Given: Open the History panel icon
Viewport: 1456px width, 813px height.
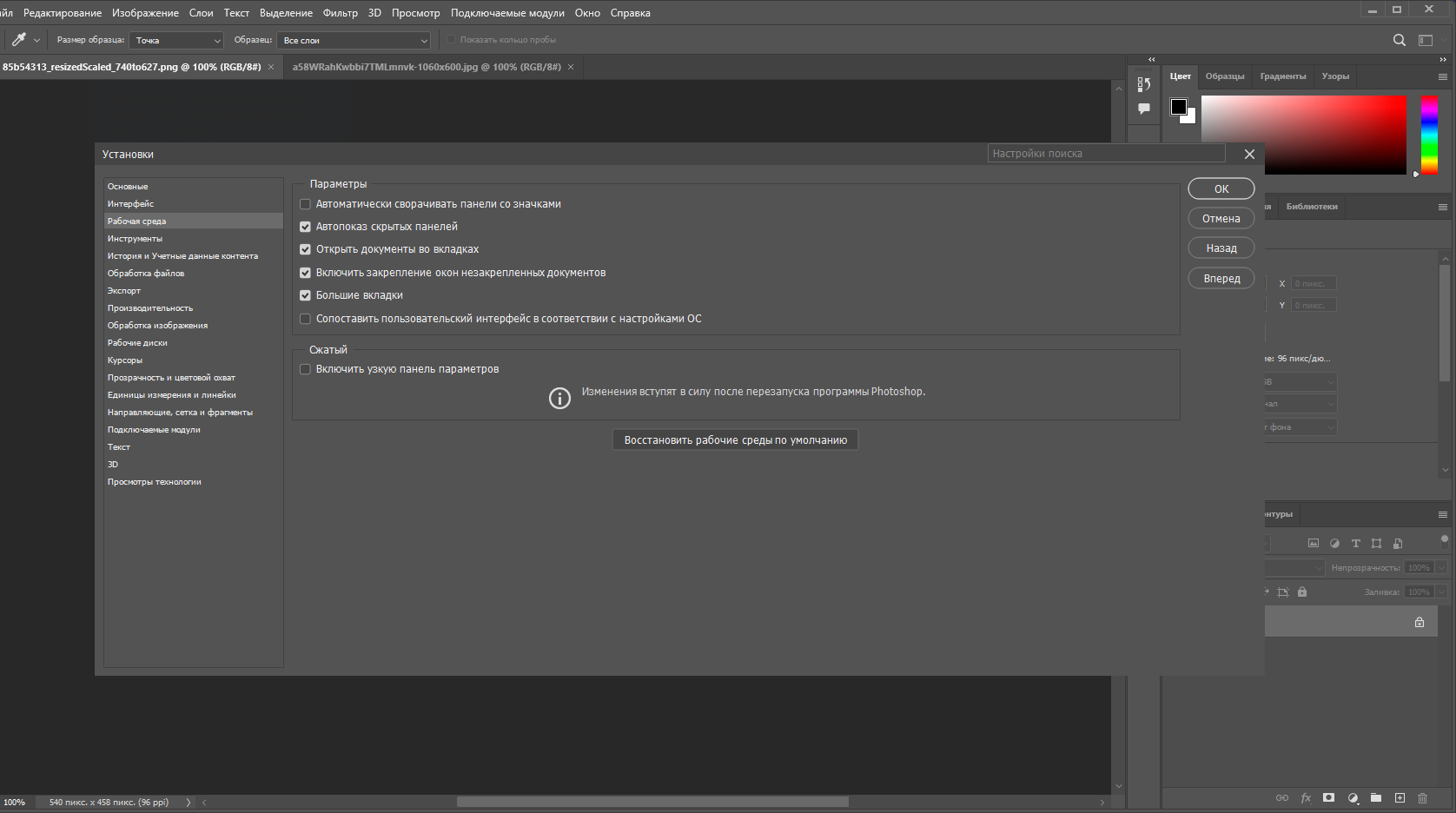Looking at the screenshot, I should 1144,84.
